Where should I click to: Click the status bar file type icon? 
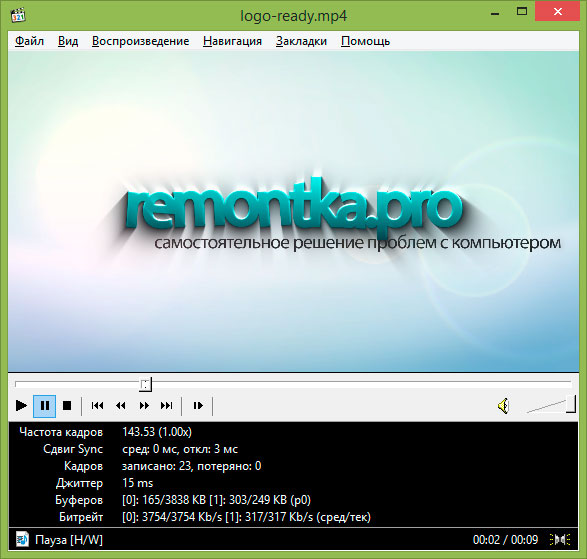22,540
